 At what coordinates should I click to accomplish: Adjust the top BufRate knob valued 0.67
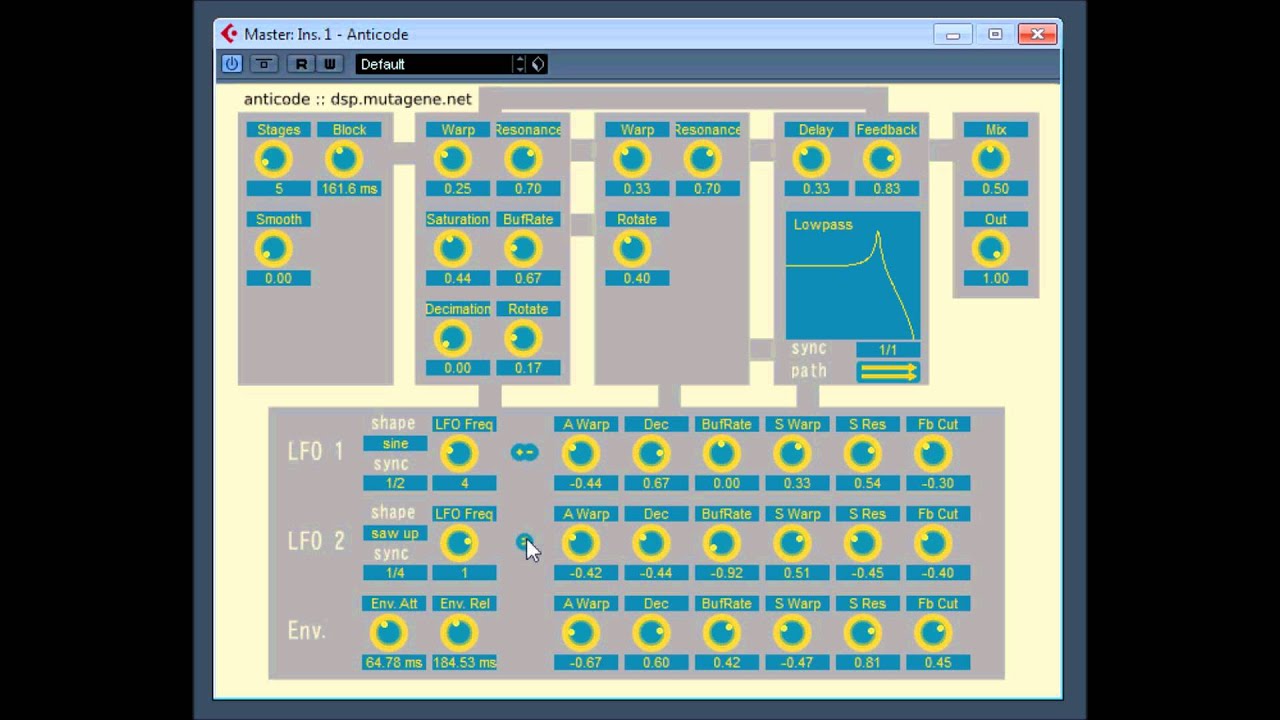click(522, 249)
